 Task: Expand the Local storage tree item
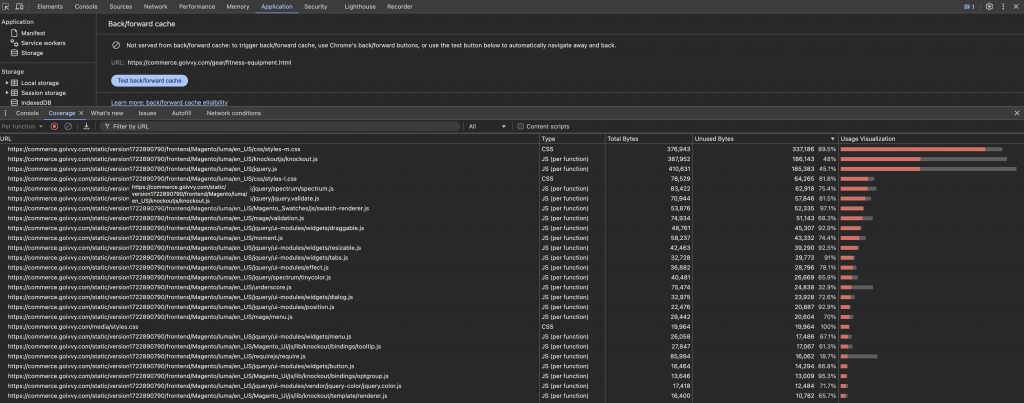click(6, 82)
